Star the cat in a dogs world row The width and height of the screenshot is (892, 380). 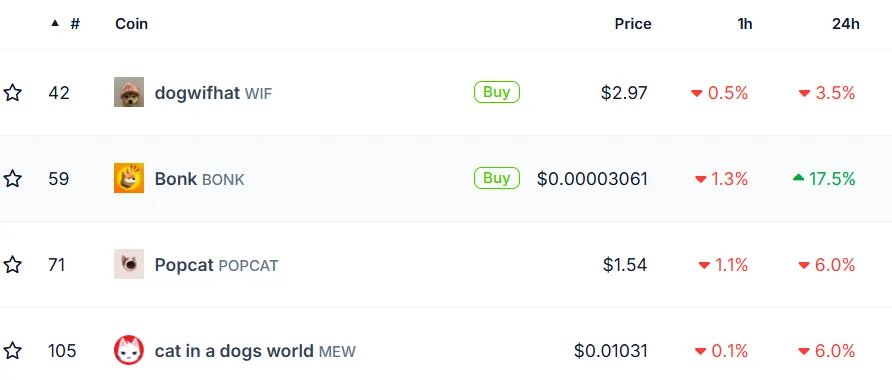[13, 350]
